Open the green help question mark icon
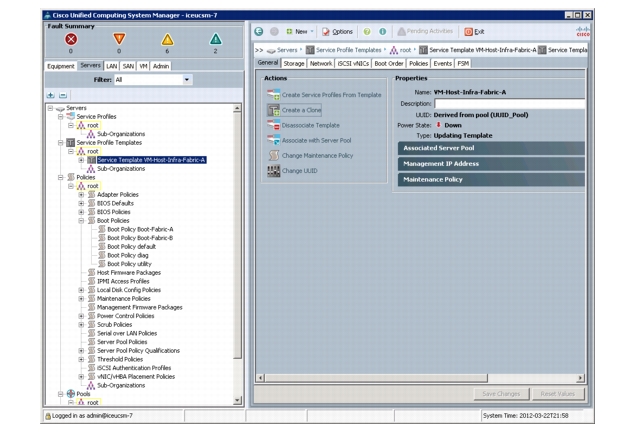The height and width of the screenshot is (432, 640). click(367, 31)
